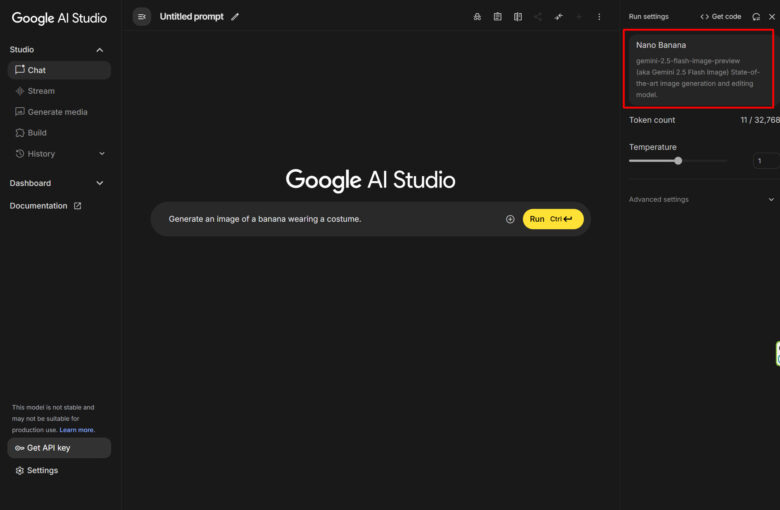
Task: Toggle the navigation sidebar collapse button
Action: pos(142,17)
